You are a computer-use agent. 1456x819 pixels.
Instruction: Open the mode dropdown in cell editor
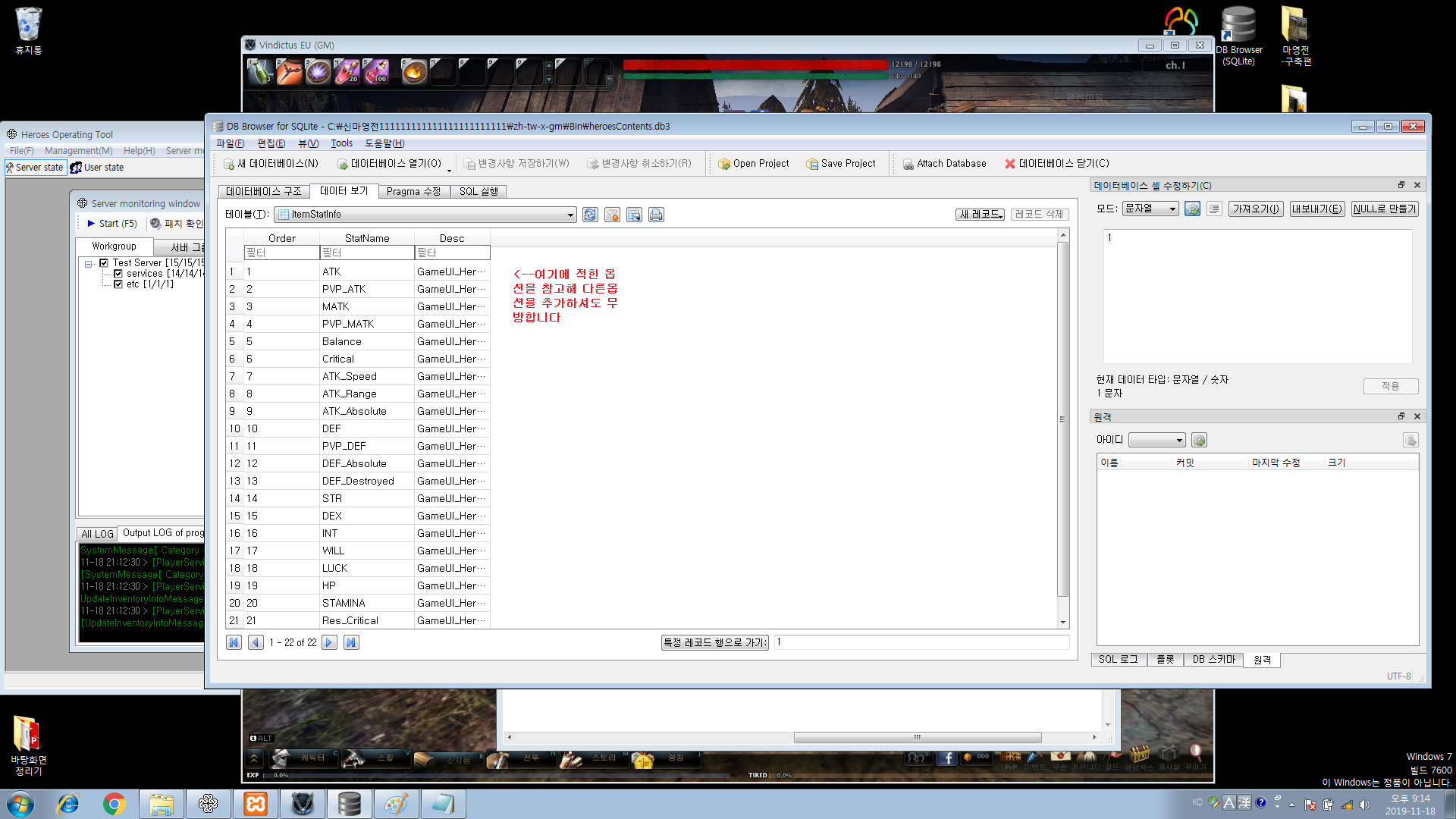[1150, 209]
